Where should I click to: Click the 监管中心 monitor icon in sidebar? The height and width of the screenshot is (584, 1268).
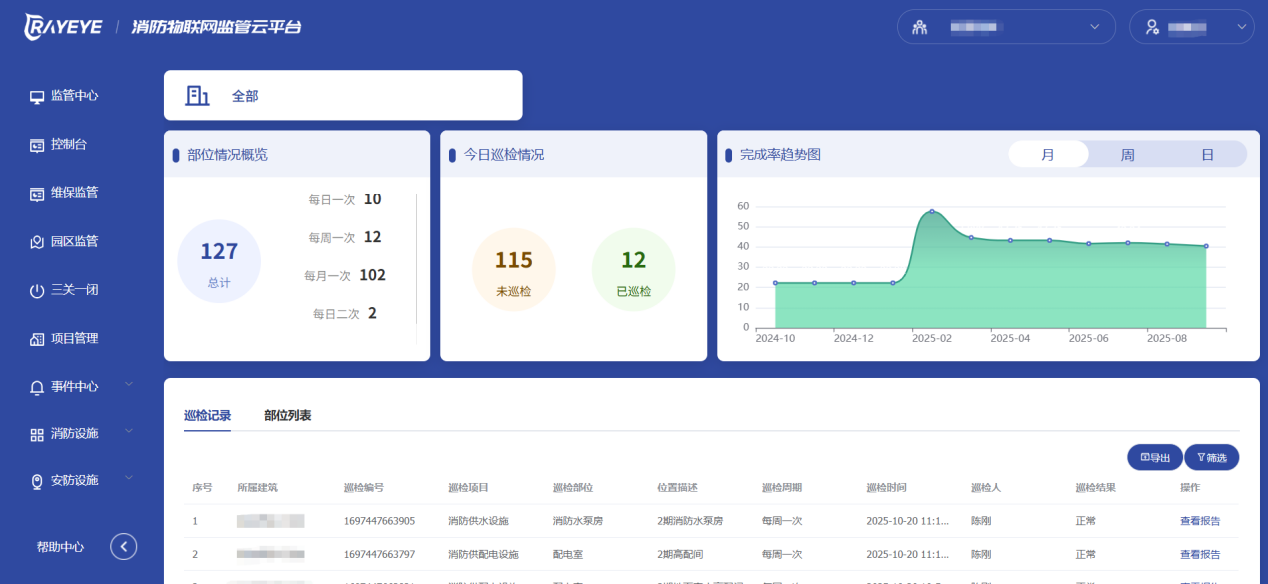point(37,97)
